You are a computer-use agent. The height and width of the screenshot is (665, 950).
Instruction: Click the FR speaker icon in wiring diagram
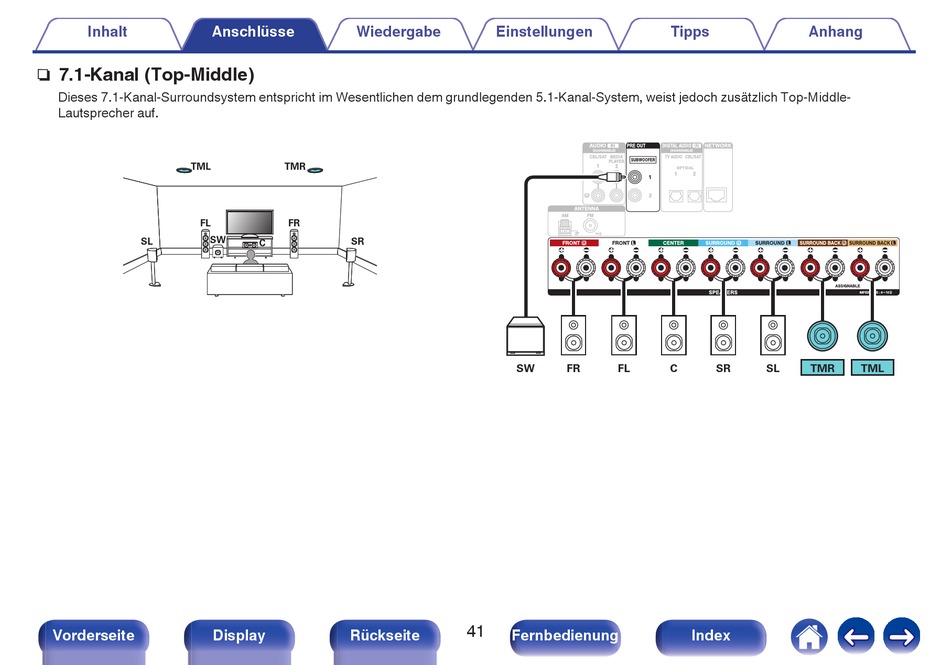[x=573, y=335]
